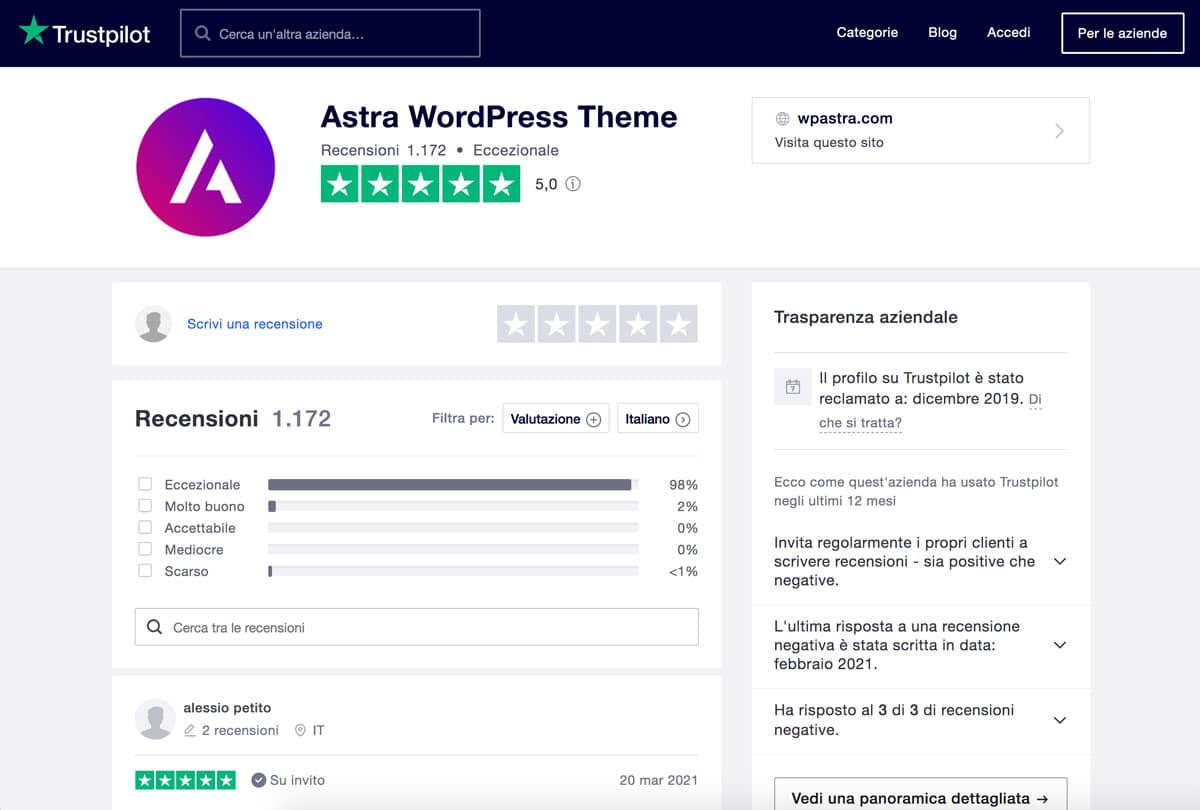Image resolution: width=1200 pixels, height=810 pixels.
Task: Click the Cerca tra le recensioni input field
Action: point(417,627)
